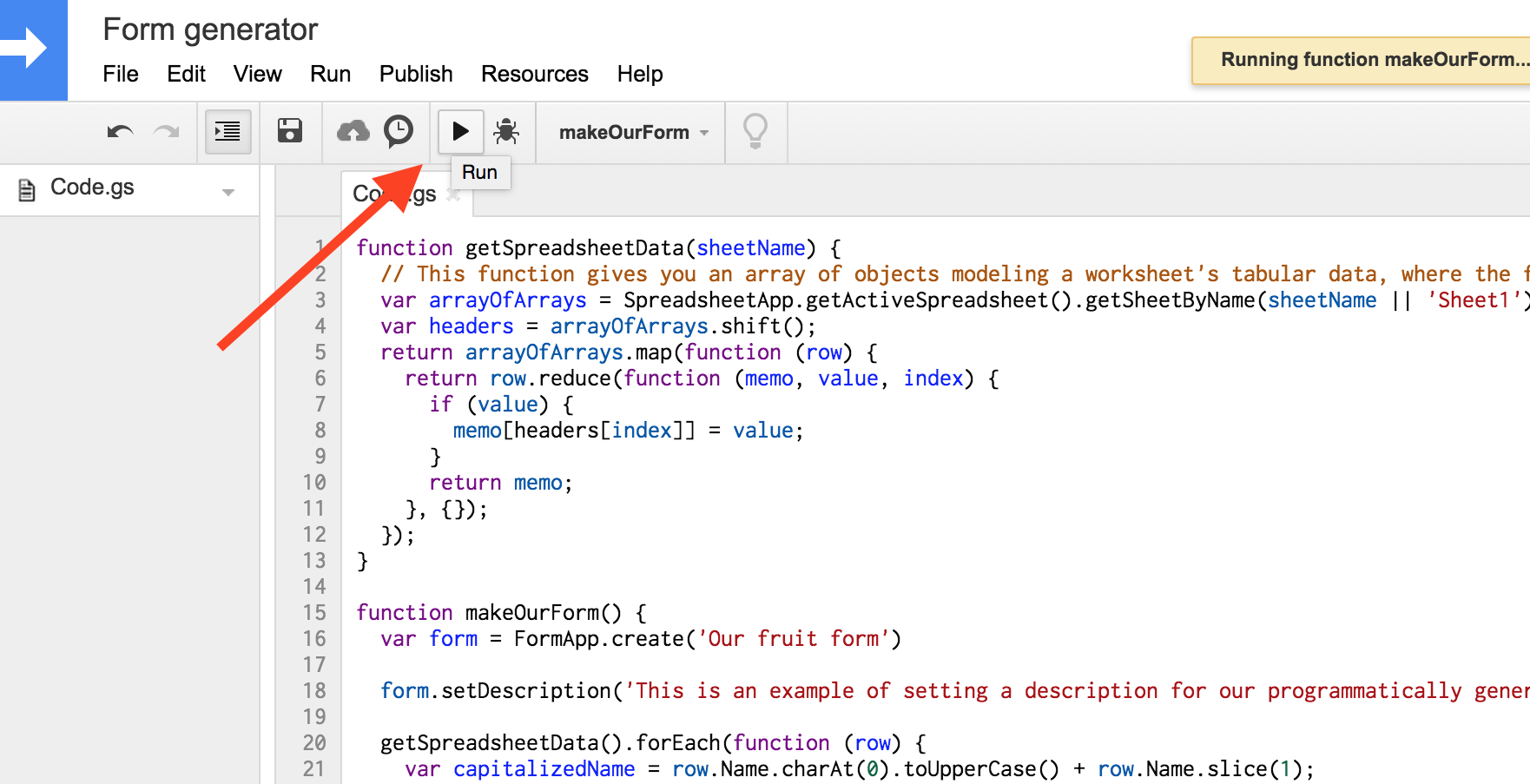Click the Deploy cloud icon
This screenshot has height=784, width=1530.
[351, 131]
